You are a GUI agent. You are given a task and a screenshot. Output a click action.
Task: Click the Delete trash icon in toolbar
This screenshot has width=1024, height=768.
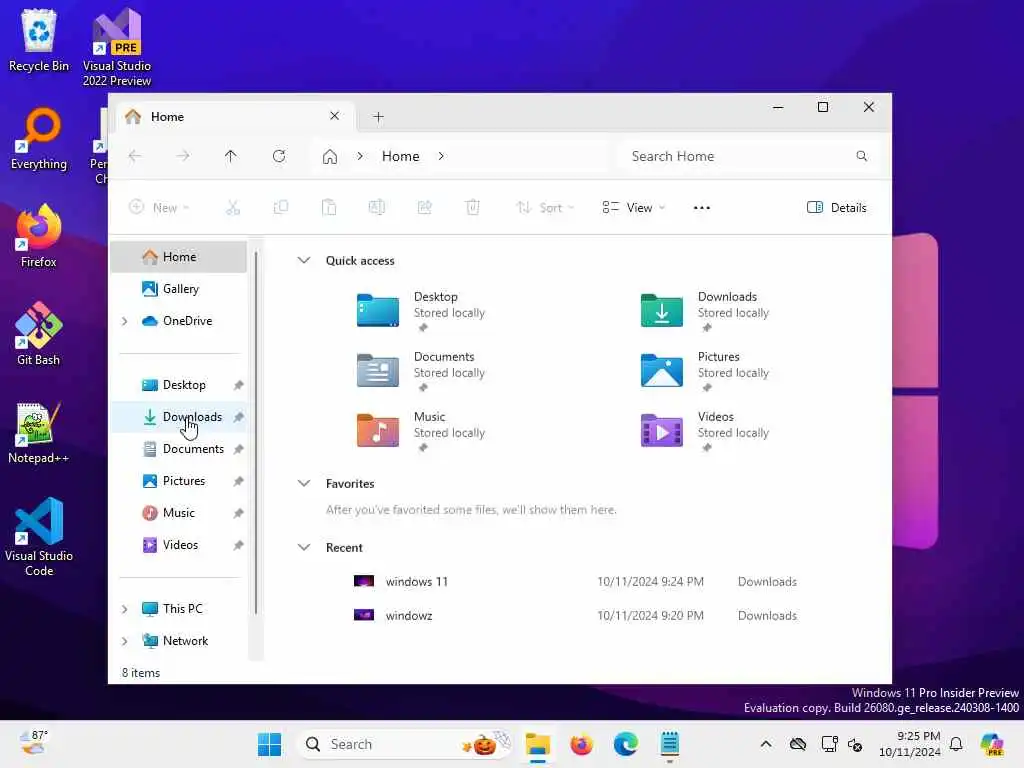click(473, 208)
